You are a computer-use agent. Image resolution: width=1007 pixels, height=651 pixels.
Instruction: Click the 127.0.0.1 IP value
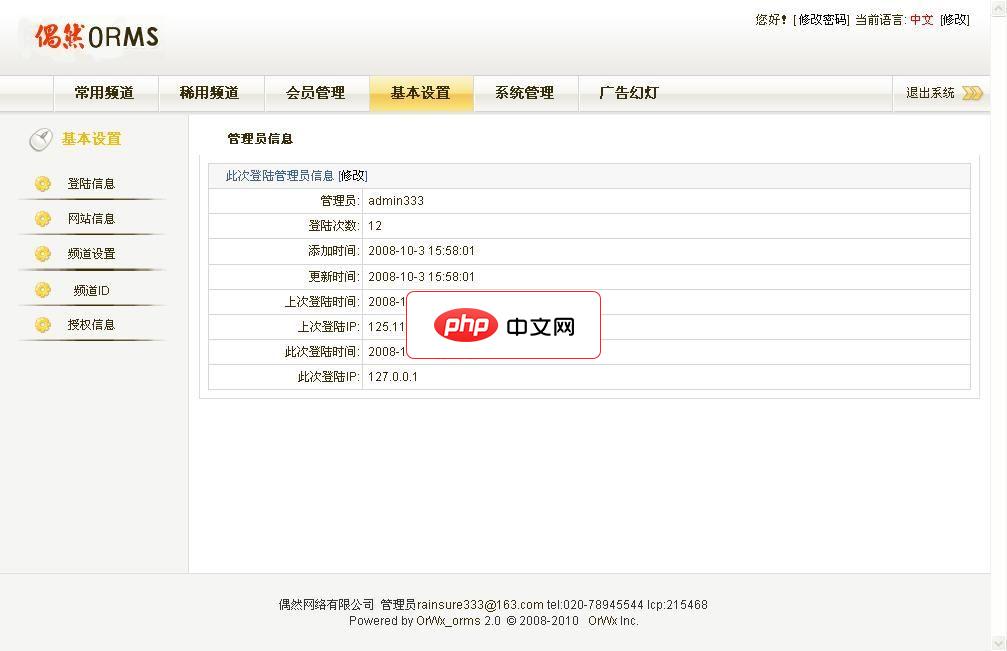pyautogui.click(x=393, y=377)
